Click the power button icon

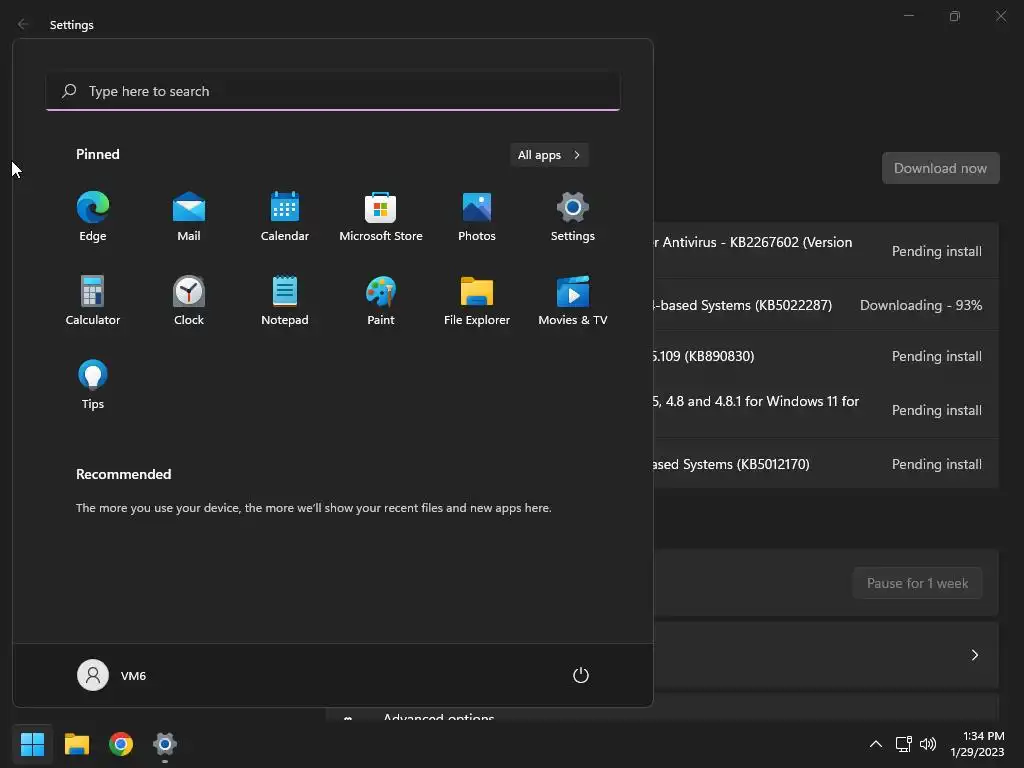(581, 675)
